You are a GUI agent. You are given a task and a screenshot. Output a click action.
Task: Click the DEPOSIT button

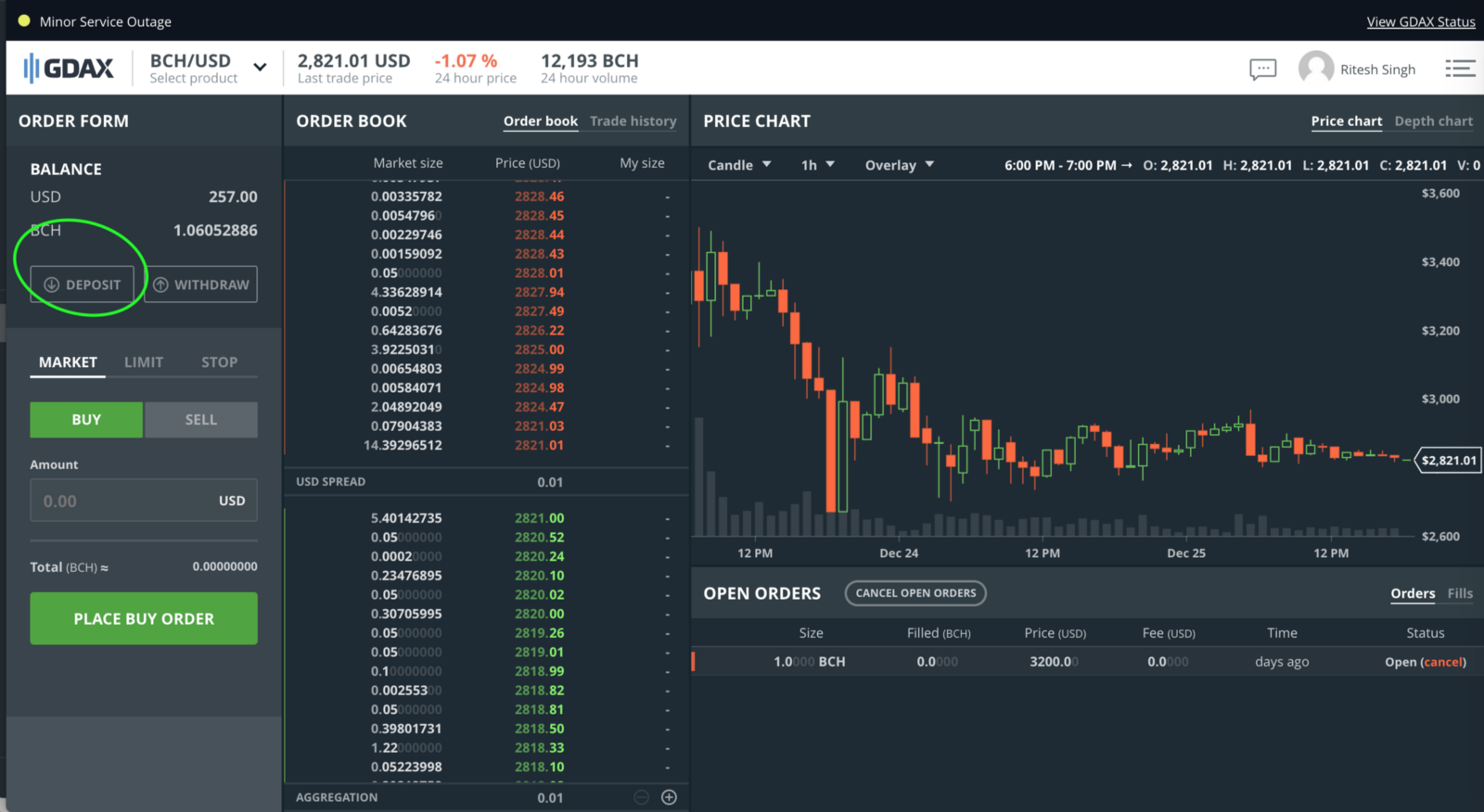[83, 285]
